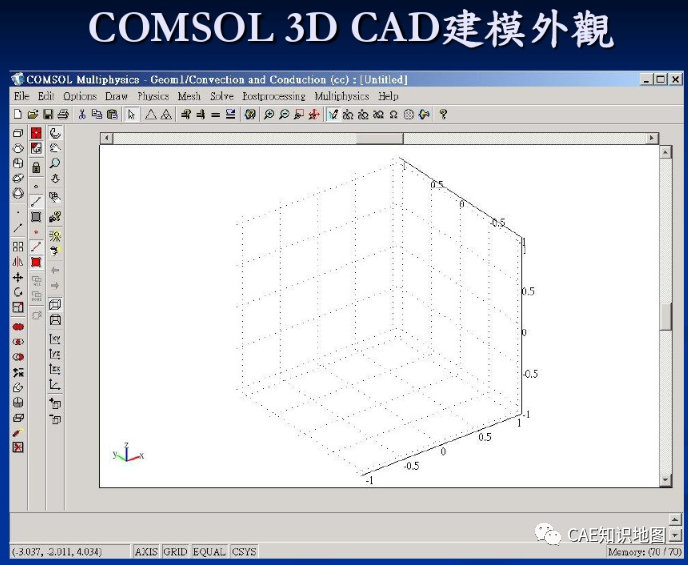Image resolution: width=688 pixels, height=565 pixels.
Task: Click the Zoom Out magnifier icon
Action: (284, 114)
